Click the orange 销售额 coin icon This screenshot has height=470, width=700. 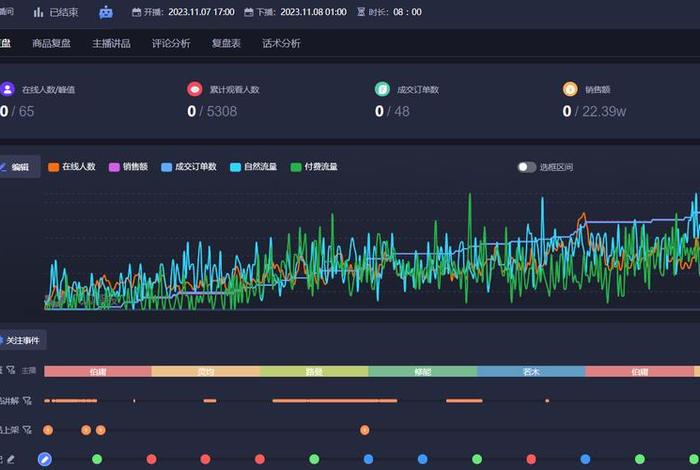[570, 89]
